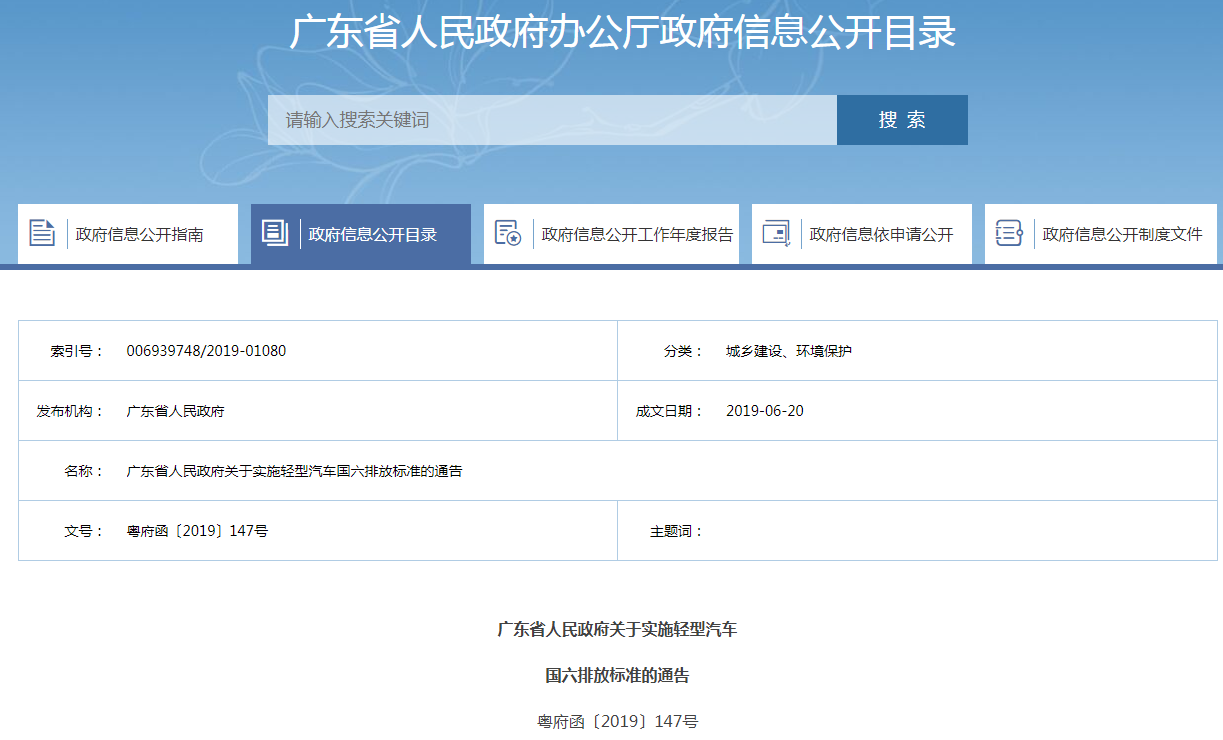1223x740 pixels.
Task: Click the 发布机构 label
Action: click(70, 411)
